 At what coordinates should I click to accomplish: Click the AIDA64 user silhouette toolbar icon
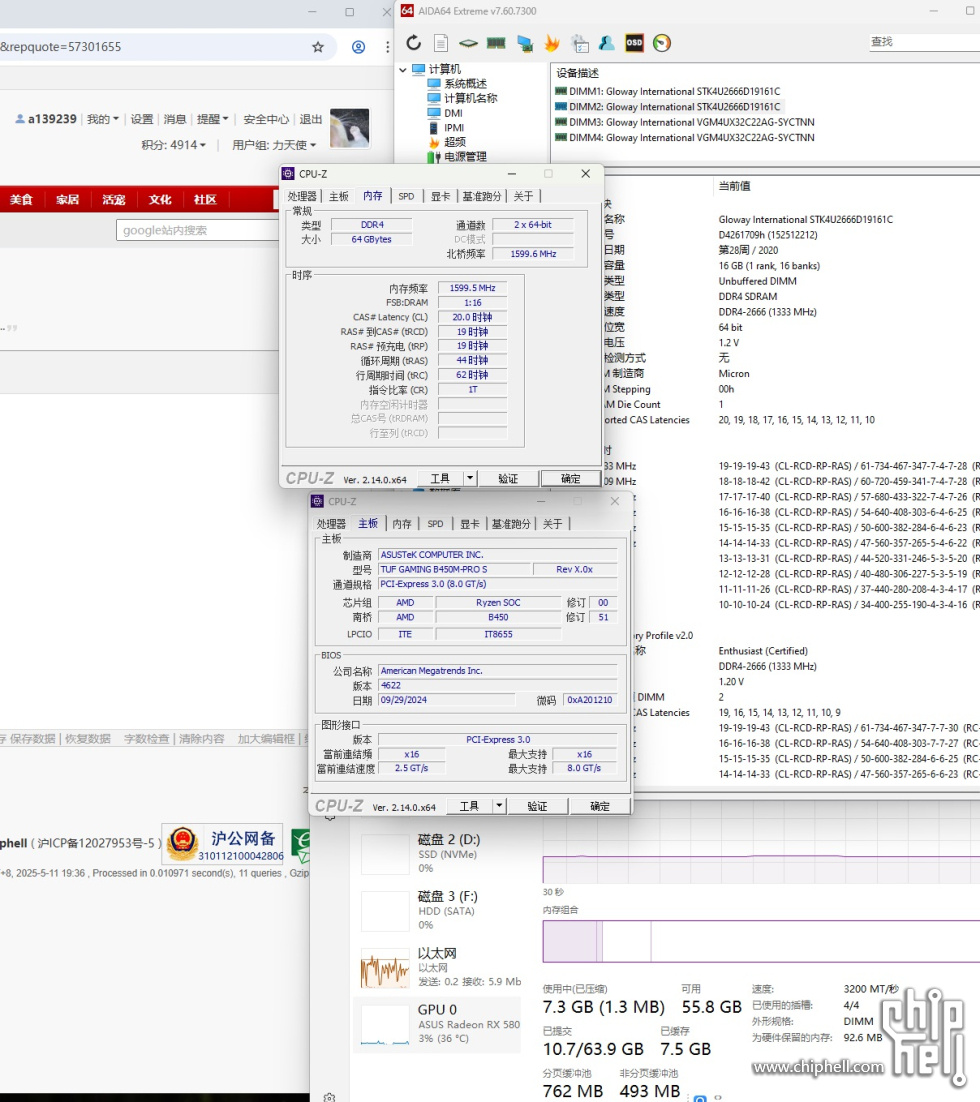click(607, 43)
